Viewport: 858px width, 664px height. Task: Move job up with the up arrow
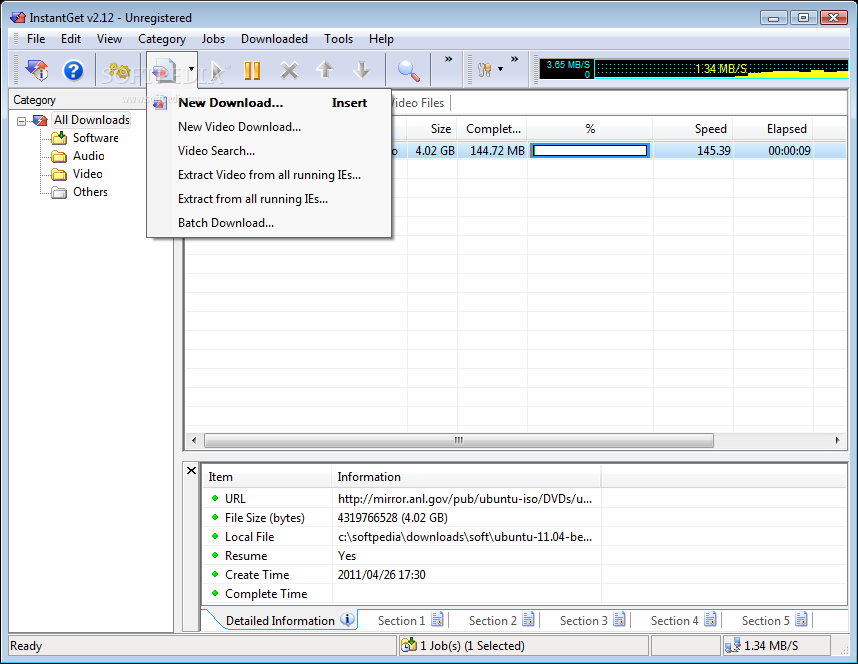(x=325, y=70)
